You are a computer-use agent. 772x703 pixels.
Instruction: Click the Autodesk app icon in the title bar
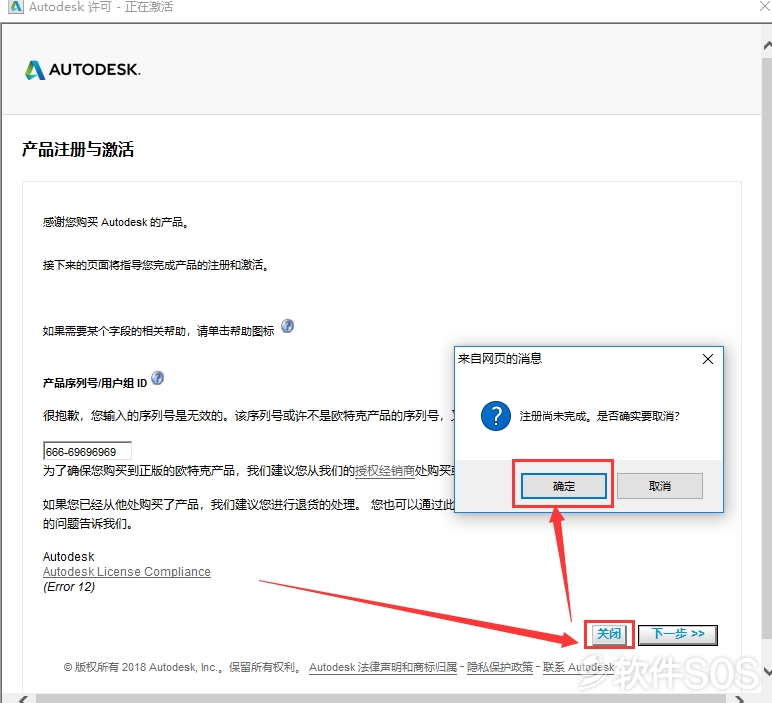coord(16,7)
